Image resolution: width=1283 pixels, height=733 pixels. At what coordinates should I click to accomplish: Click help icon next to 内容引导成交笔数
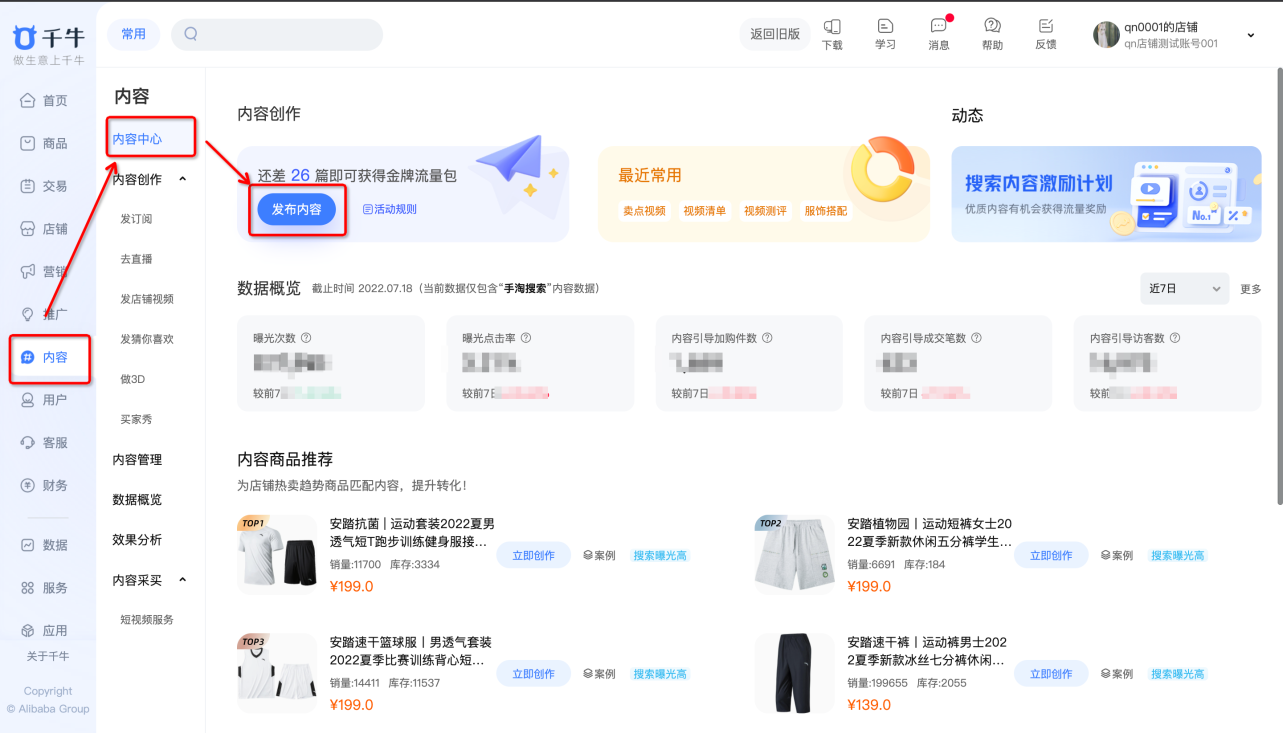pos(976,339)
